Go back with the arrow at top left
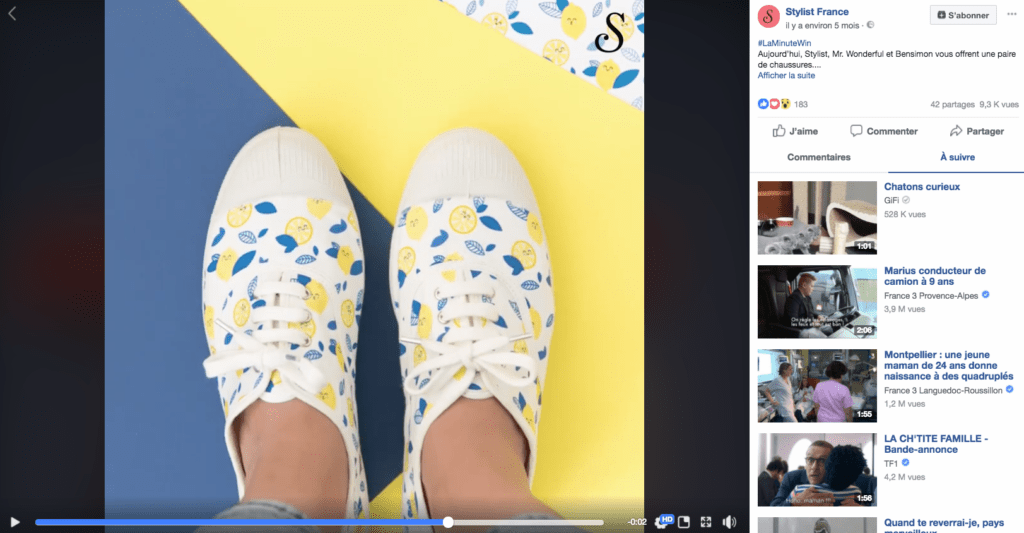This screenshot has height=533, width=1024. coord(12,13)
